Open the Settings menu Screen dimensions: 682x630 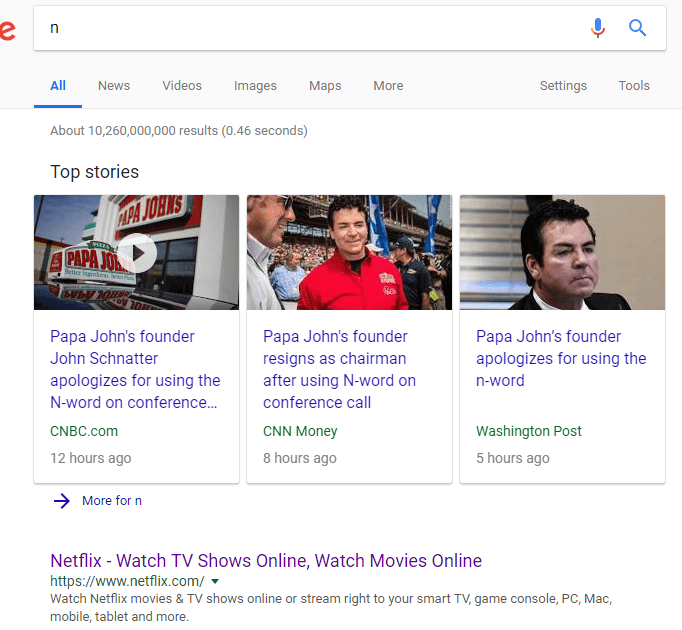point(563,86)
